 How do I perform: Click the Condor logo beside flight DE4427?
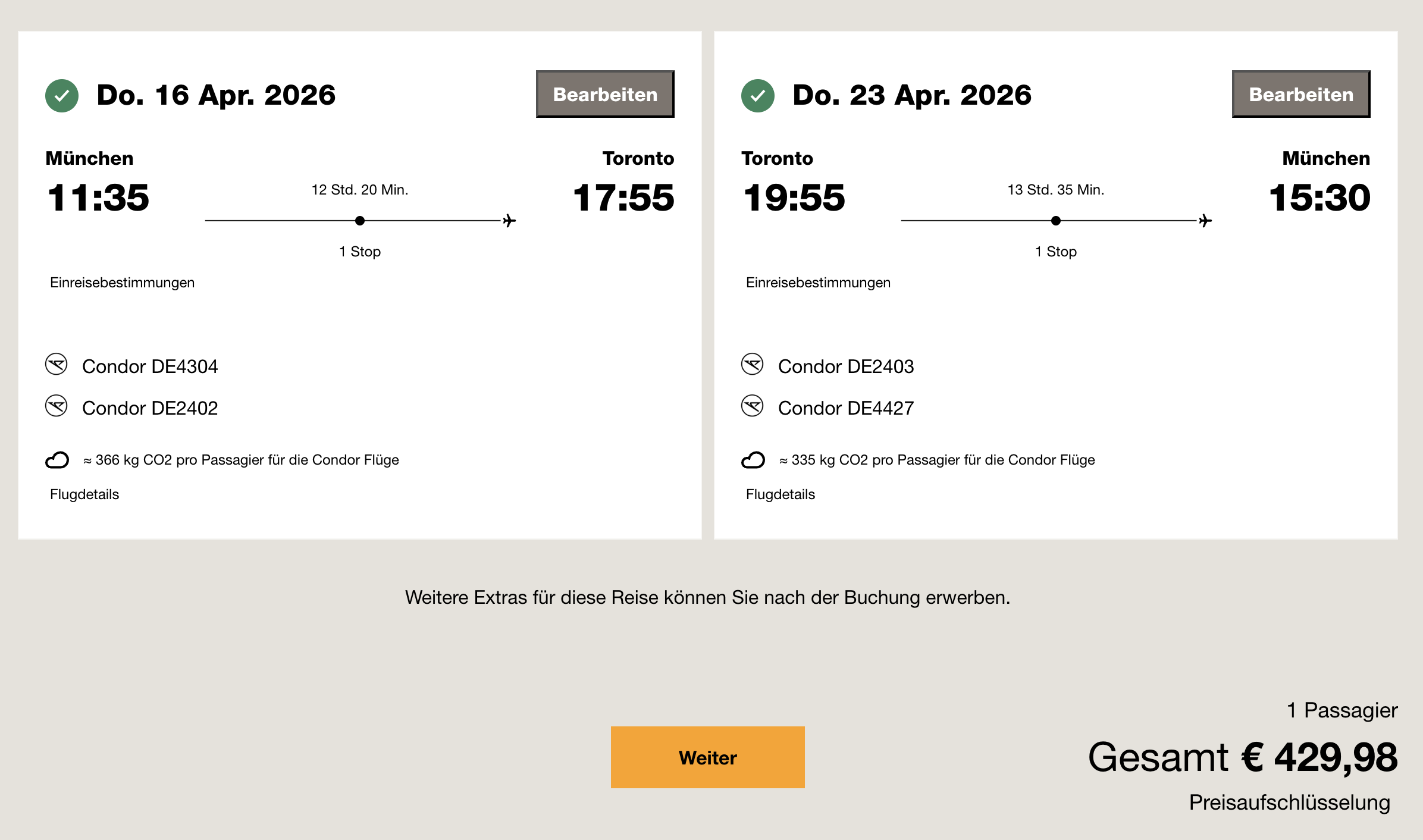click(752, 406)
